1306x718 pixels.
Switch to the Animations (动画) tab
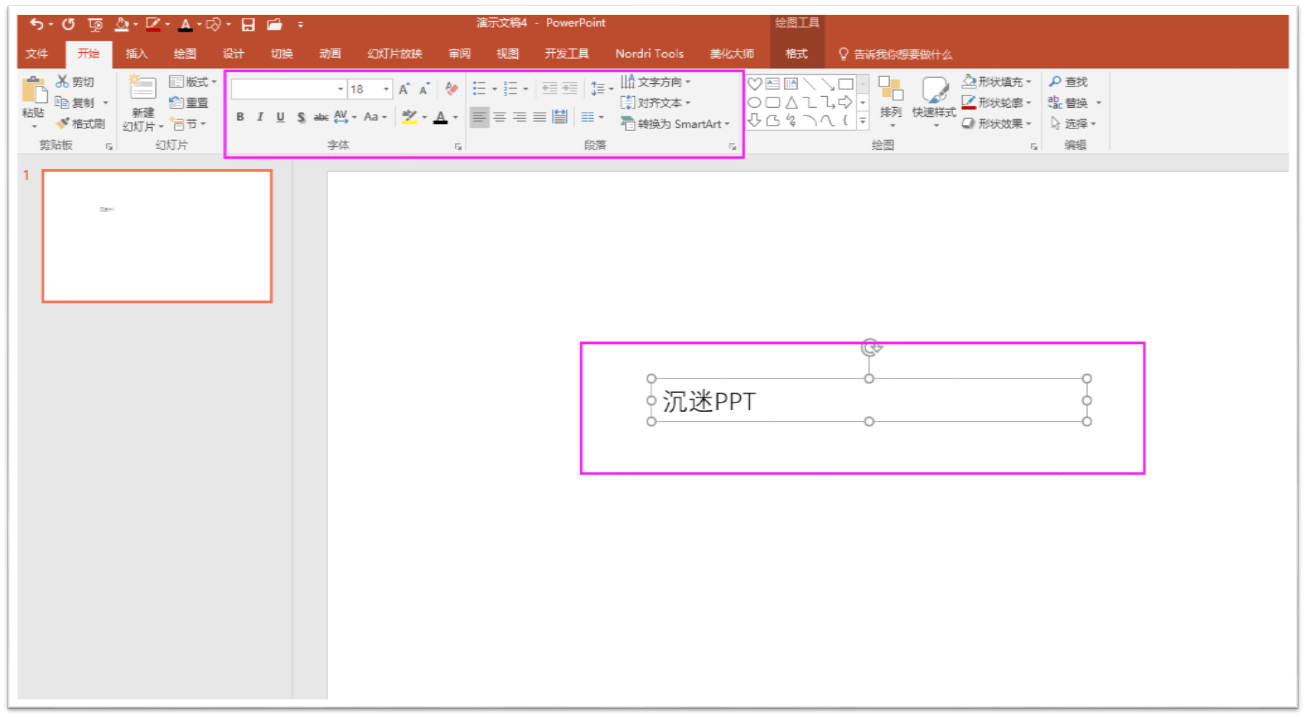pyautogui.click(x=330, y=54)
